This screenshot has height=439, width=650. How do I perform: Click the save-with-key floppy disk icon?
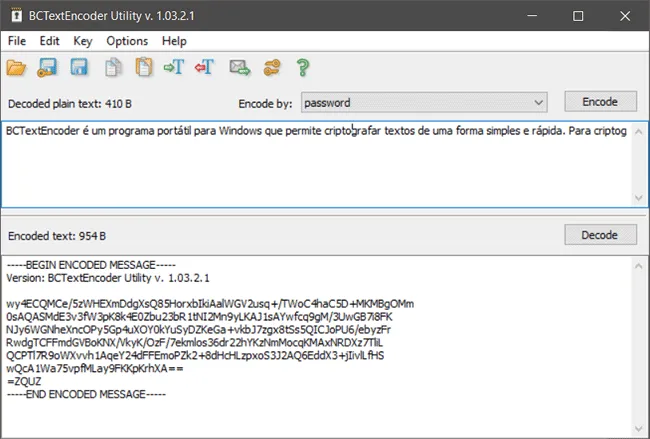[47, 68]
